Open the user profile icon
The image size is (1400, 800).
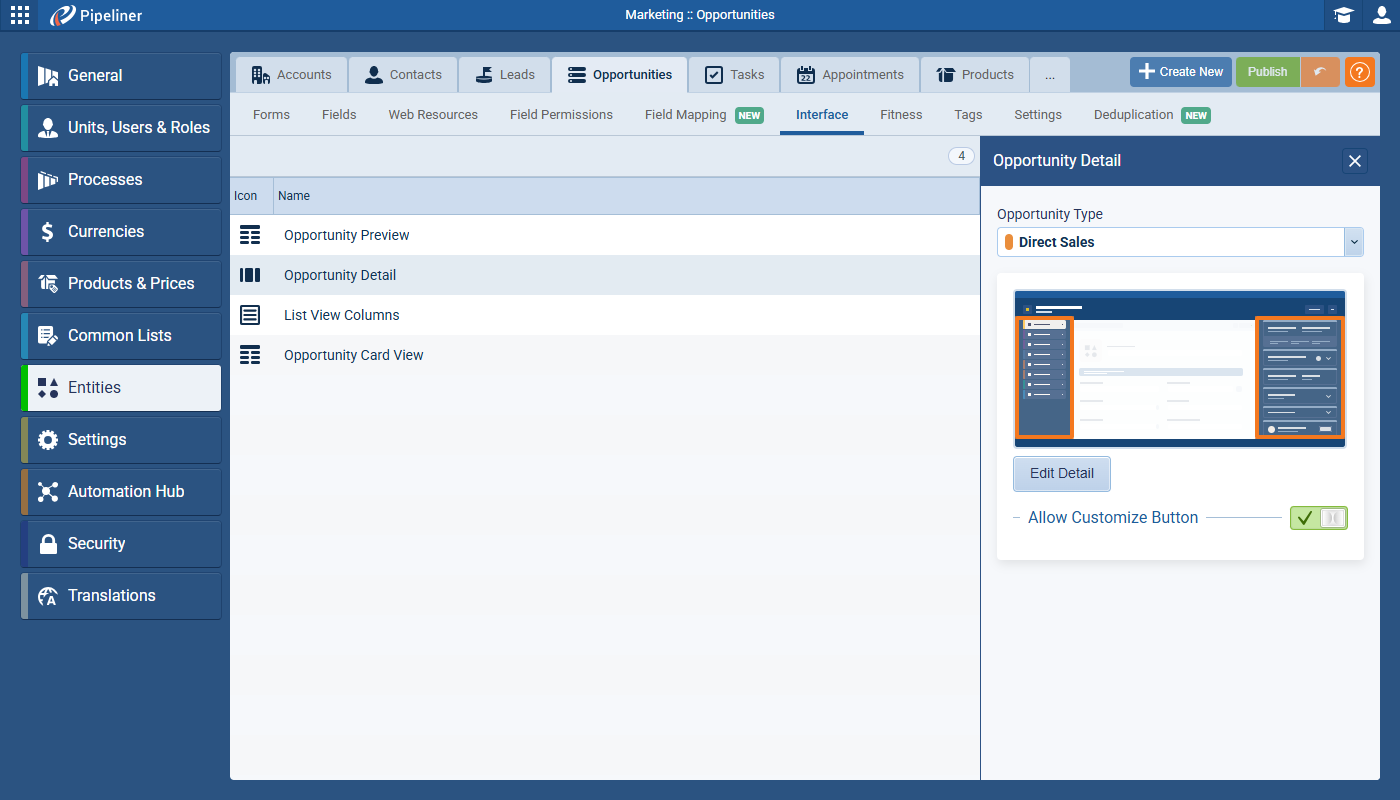click(1381, 15)
